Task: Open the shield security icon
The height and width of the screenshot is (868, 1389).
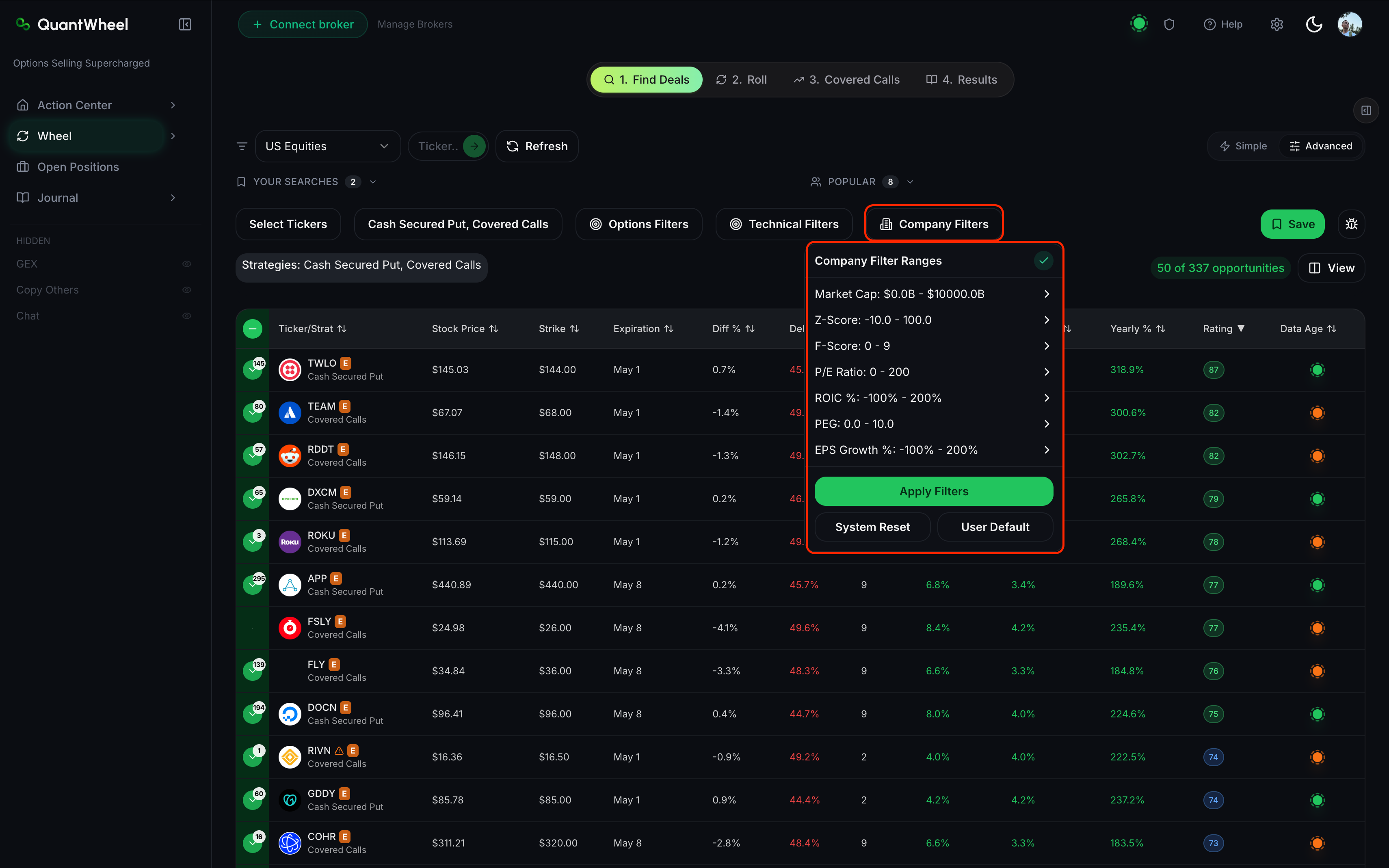Action: [1169, 24]
